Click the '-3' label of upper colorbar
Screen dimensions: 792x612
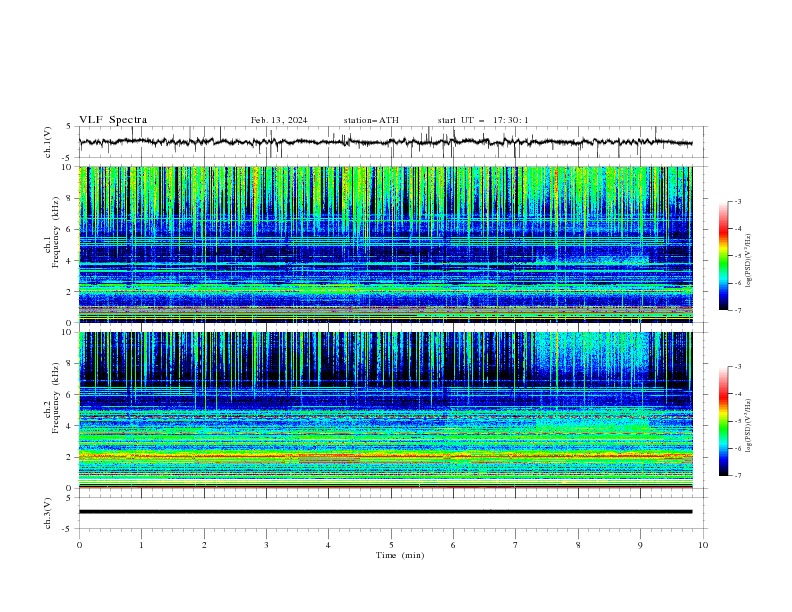pyautogui.click(x=737, y=201)
